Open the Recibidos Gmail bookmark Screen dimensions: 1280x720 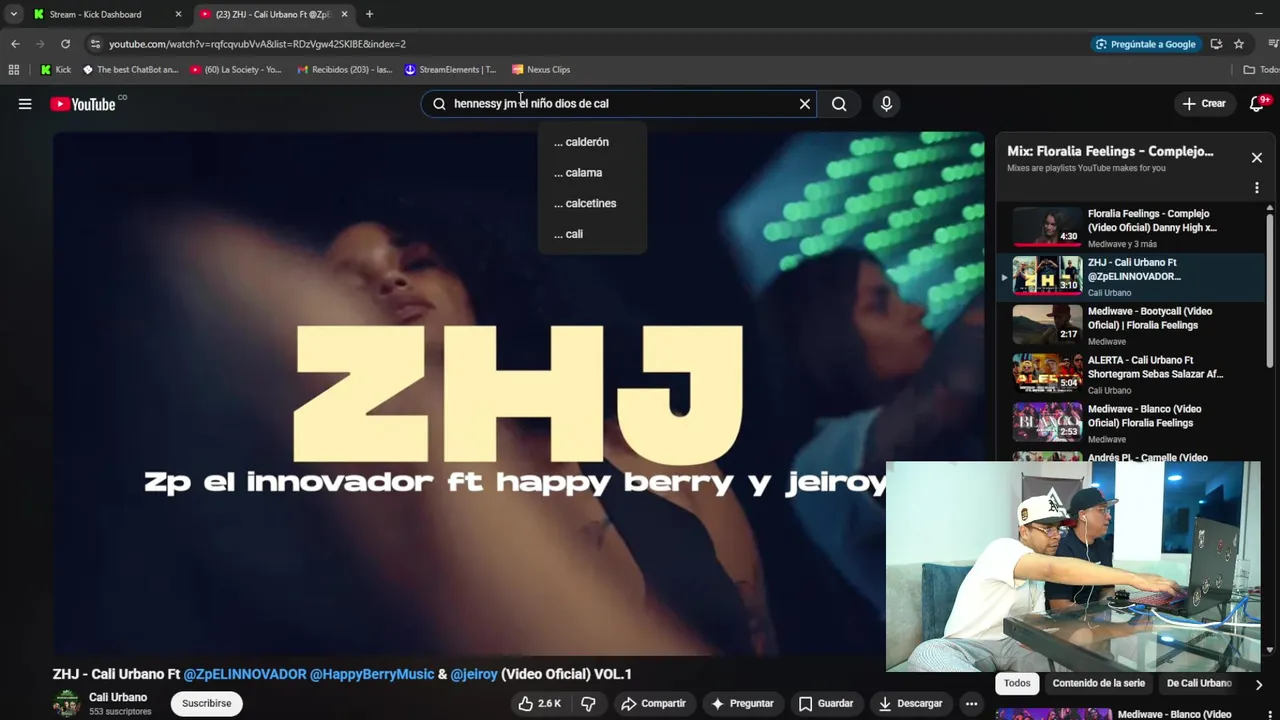(x=345, y=70)
